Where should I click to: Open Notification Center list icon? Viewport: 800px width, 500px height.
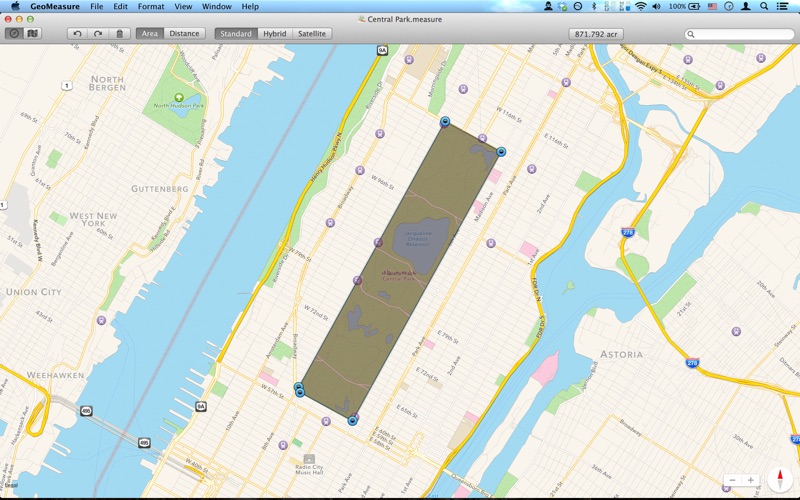click(x=782, y=6)
